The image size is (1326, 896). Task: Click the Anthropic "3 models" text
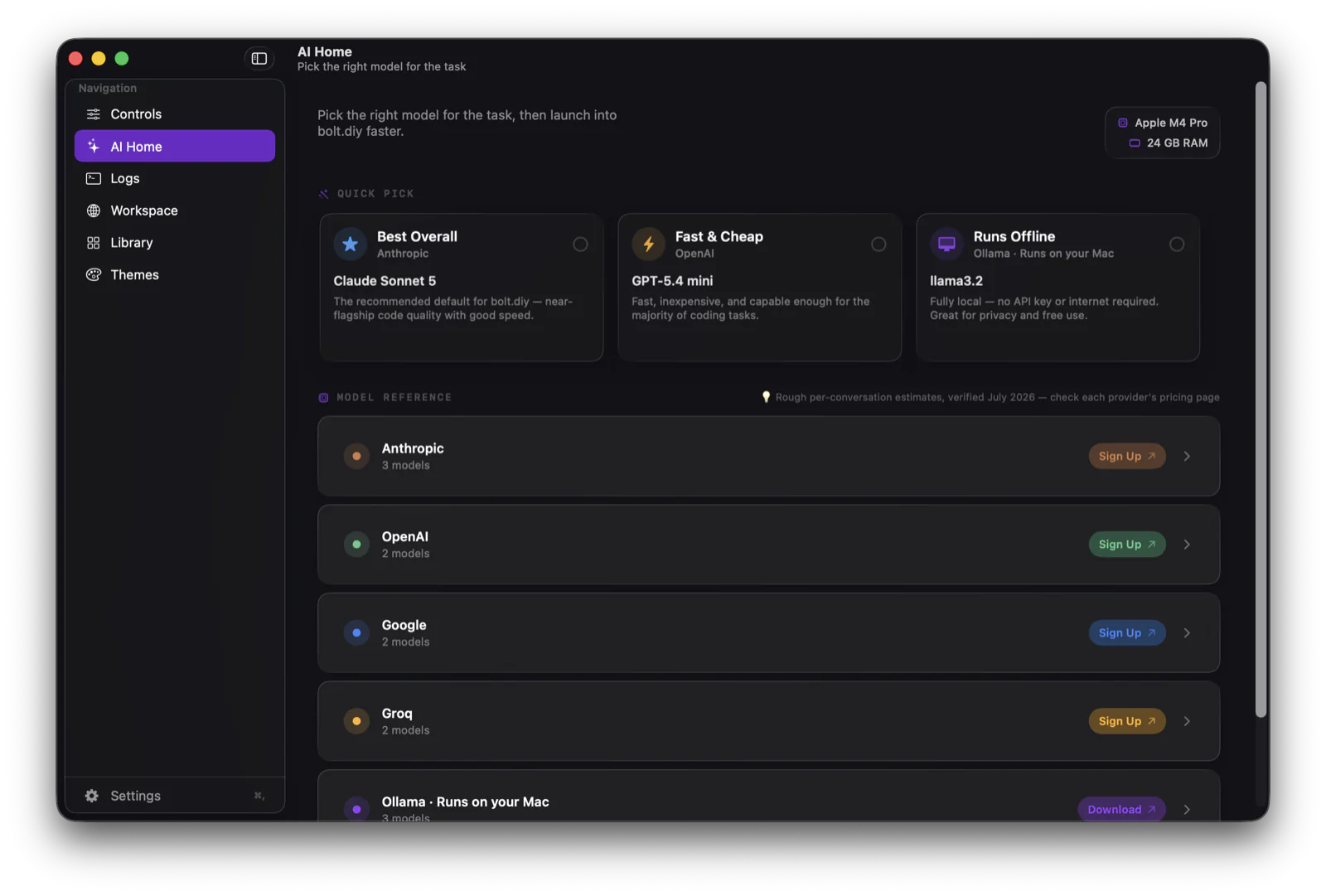coord(406,466)
